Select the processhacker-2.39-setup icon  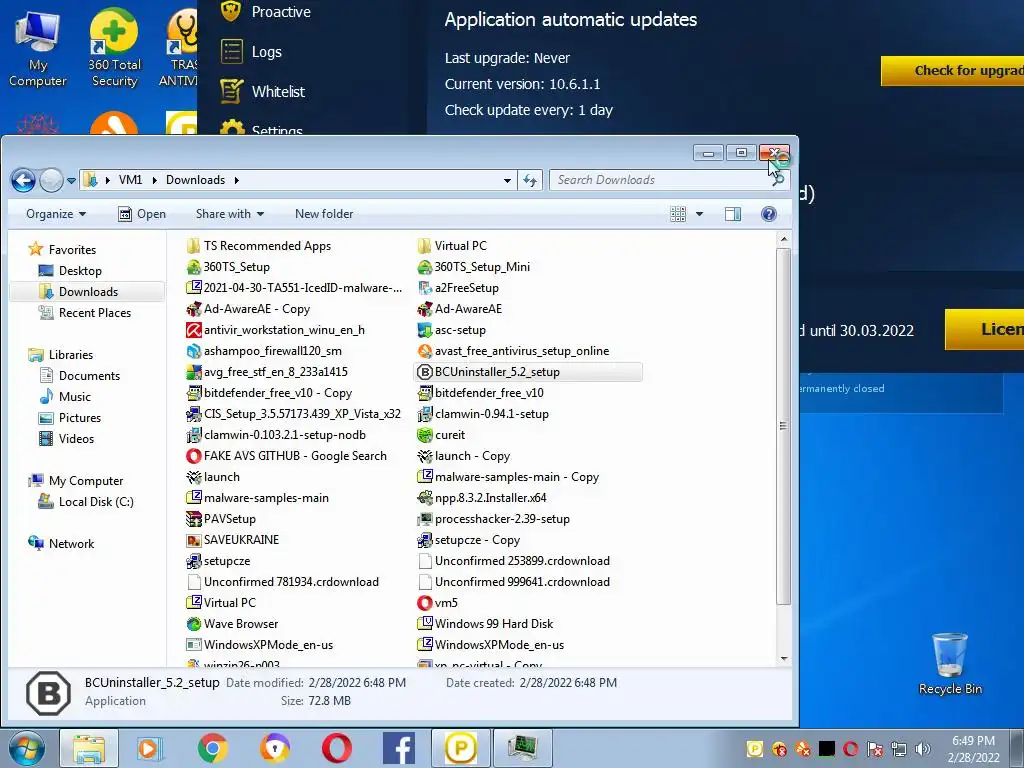click(x=424, y=519)
